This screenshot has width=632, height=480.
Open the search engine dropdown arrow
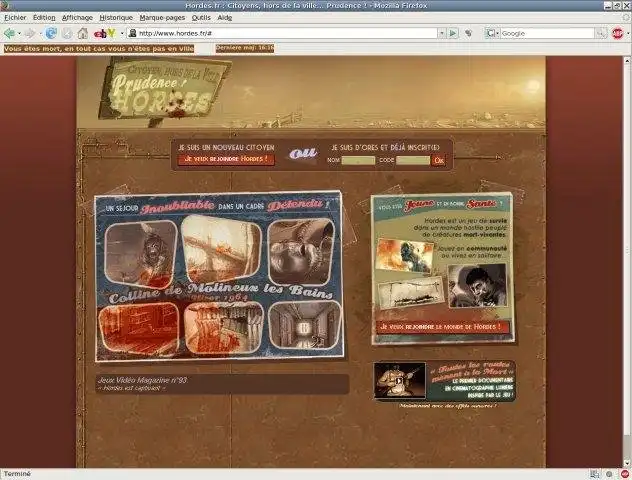(497, 34)
